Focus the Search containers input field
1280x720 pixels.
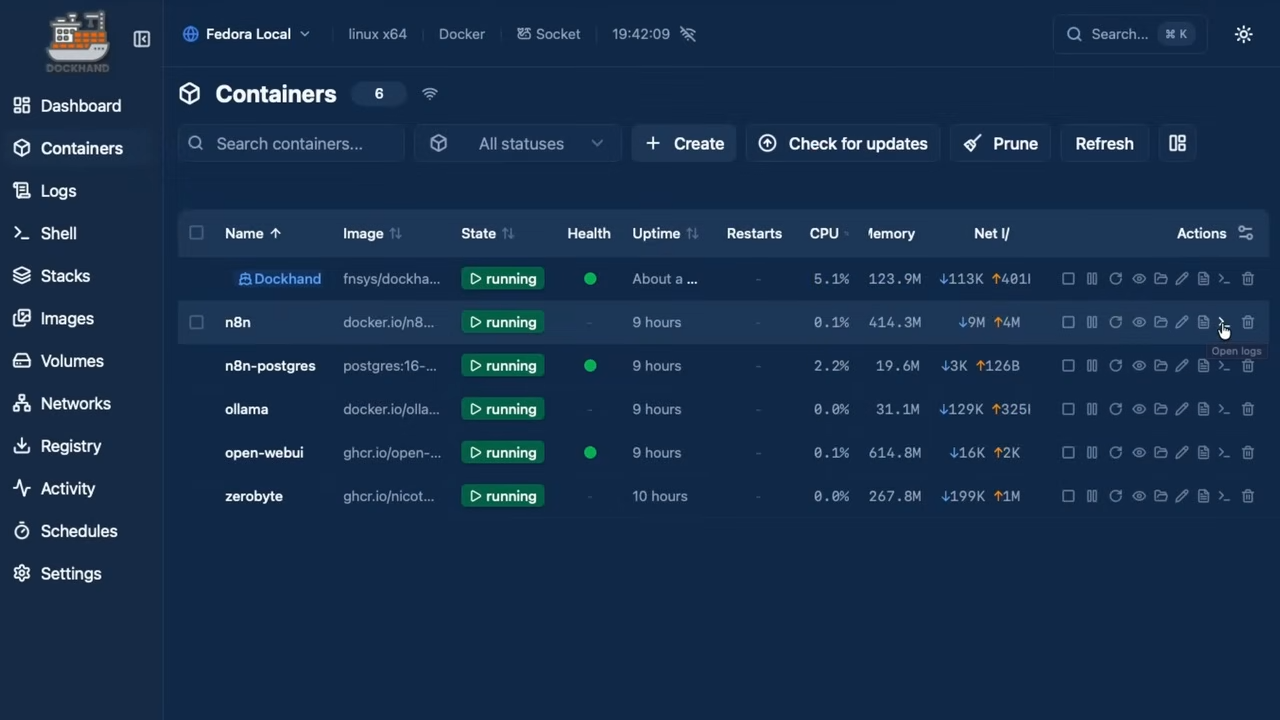click(x=300, y=144)
